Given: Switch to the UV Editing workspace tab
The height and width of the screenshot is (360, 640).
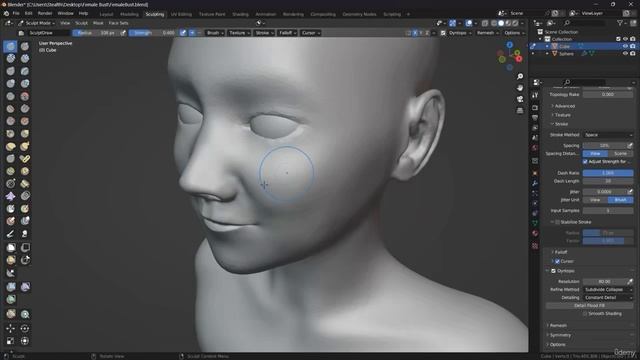Looking at the screenshot, I should click(x=181, y=14).
